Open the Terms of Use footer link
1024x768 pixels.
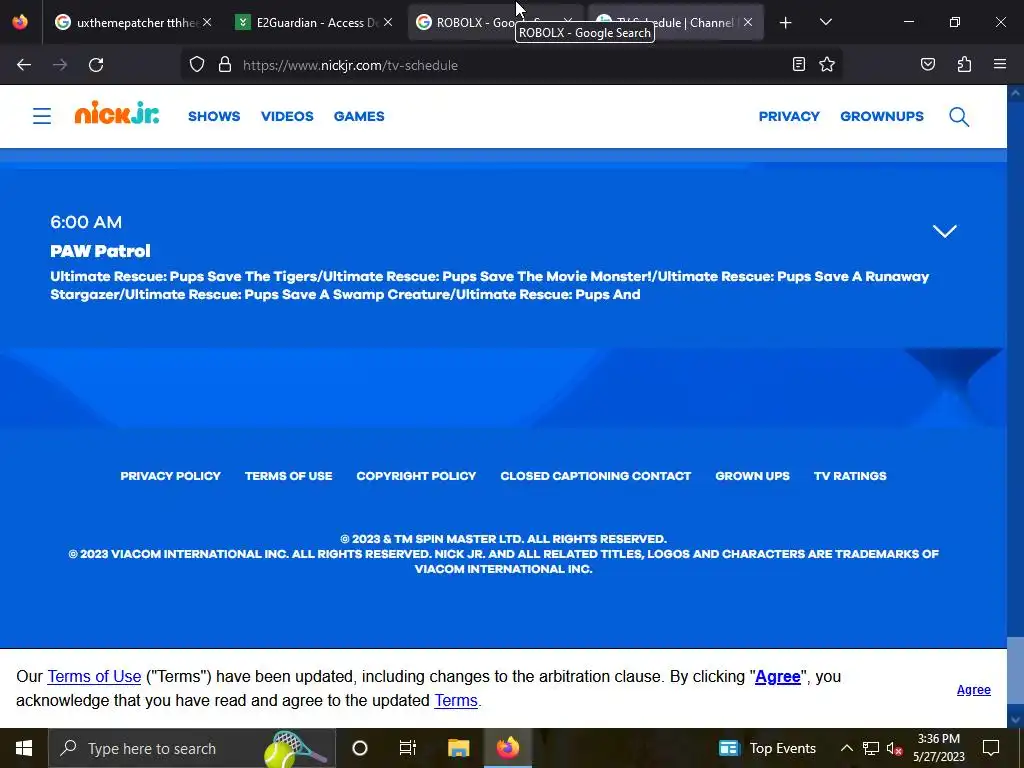[289, 476]
